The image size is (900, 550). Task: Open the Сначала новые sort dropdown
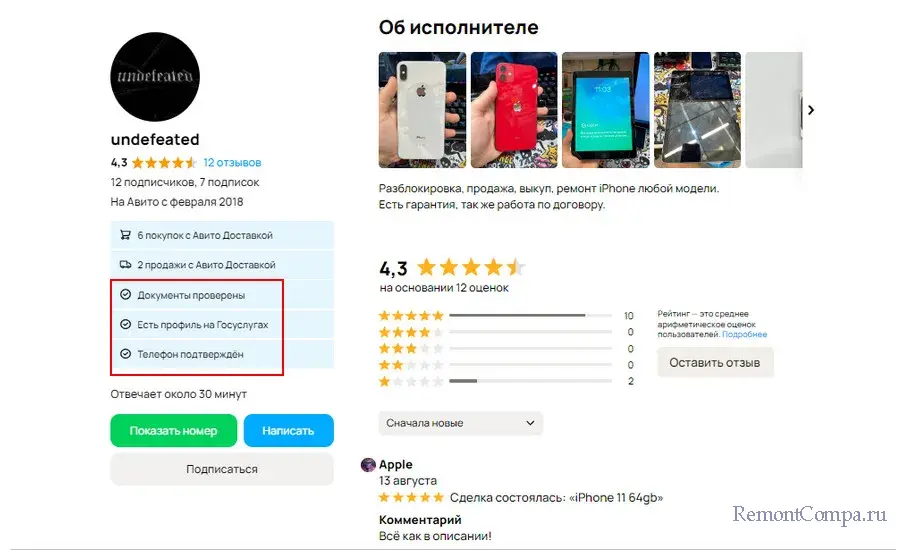[460, 423]
